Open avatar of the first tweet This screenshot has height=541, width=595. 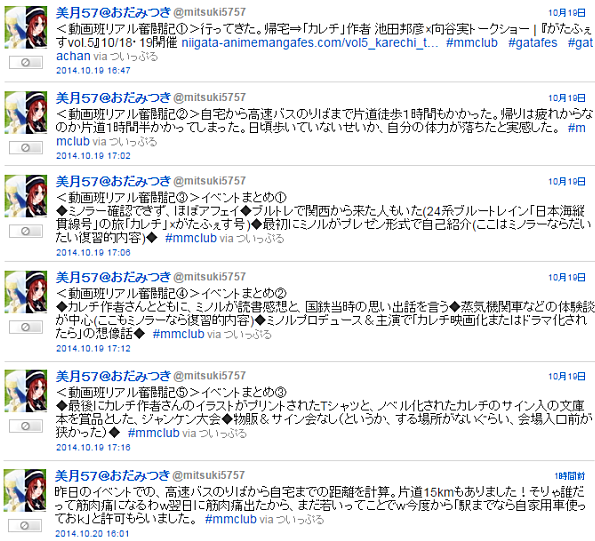tap(26, 27)
